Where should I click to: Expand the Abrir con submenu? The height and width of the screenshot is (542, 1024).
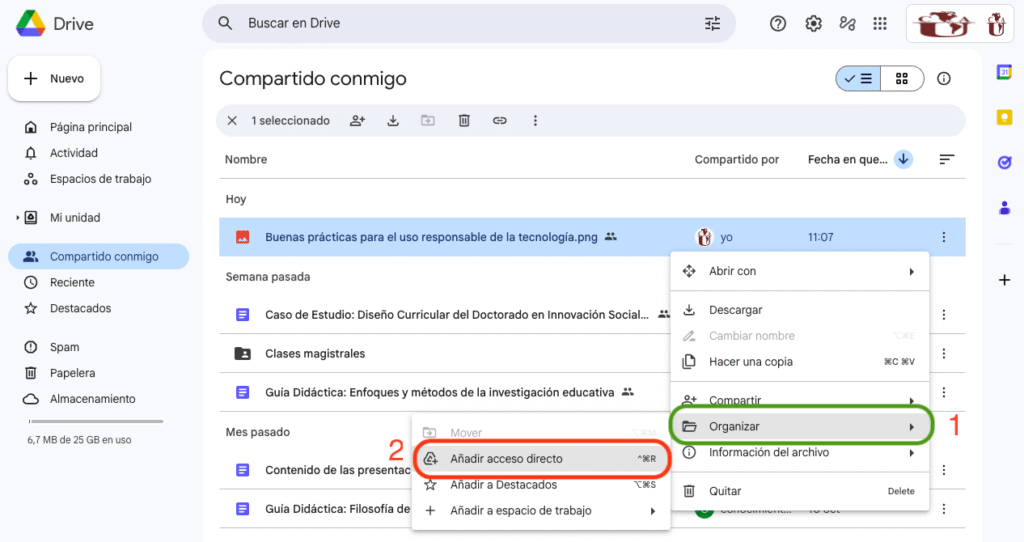(x=799, y=271)
